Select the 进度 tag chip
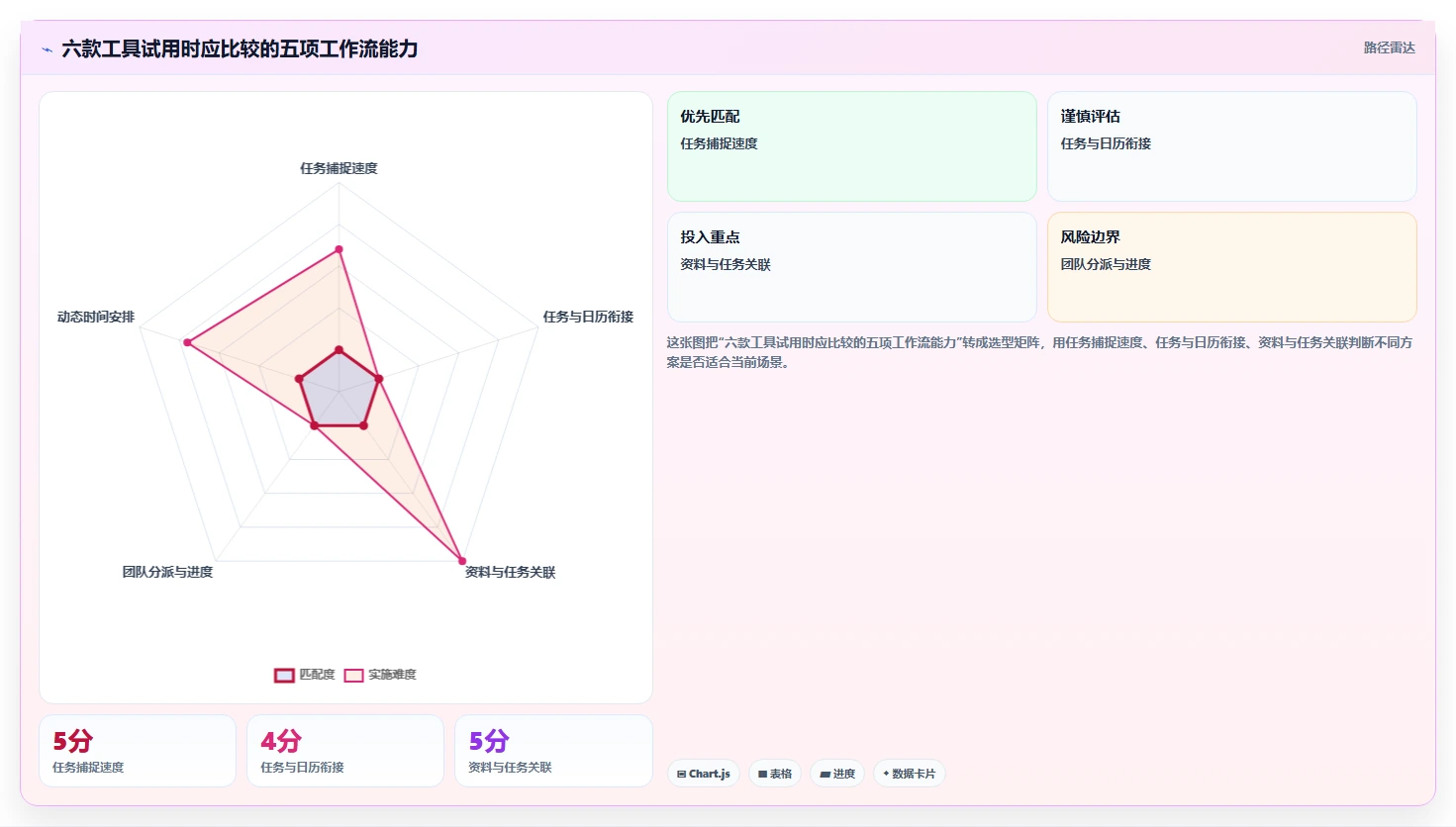The height and width of the screenshot is (827, 1456). tap(837, 774)
